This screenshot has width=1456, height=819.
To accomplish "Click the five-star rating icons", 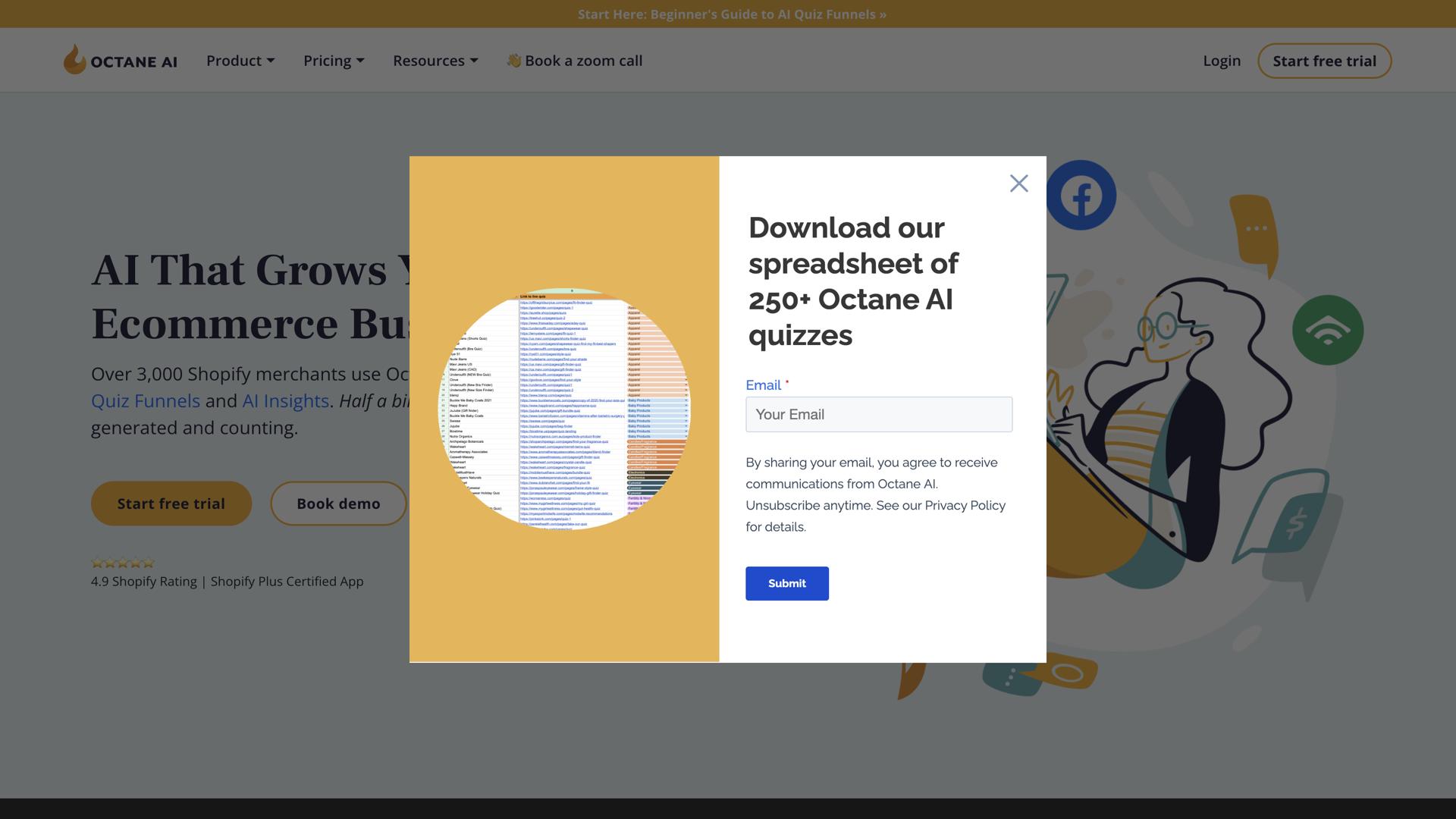I will (x=123, y=563).
